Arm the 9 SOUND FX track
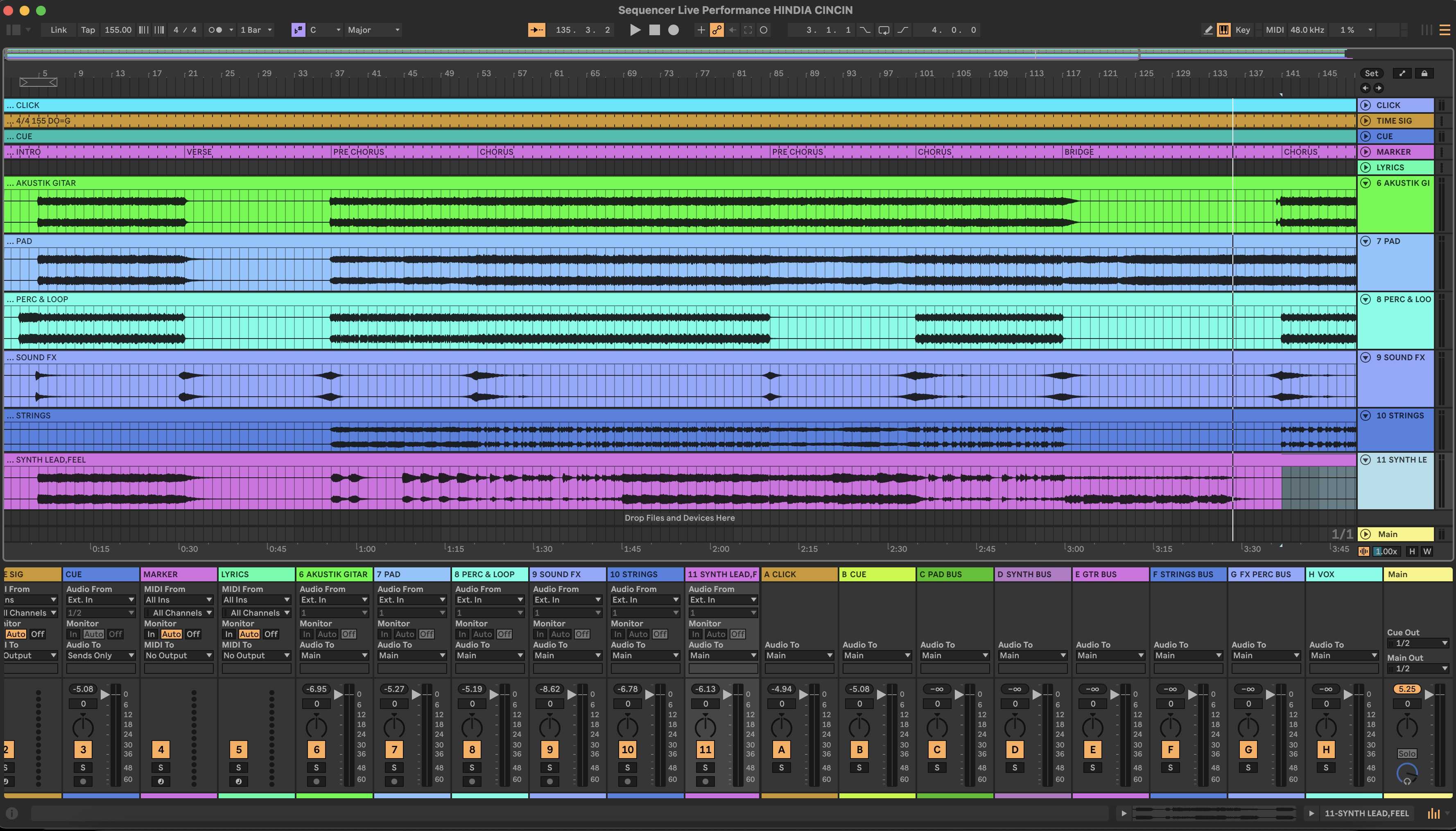Screen dimensions: 1456x831 (549, 781)
